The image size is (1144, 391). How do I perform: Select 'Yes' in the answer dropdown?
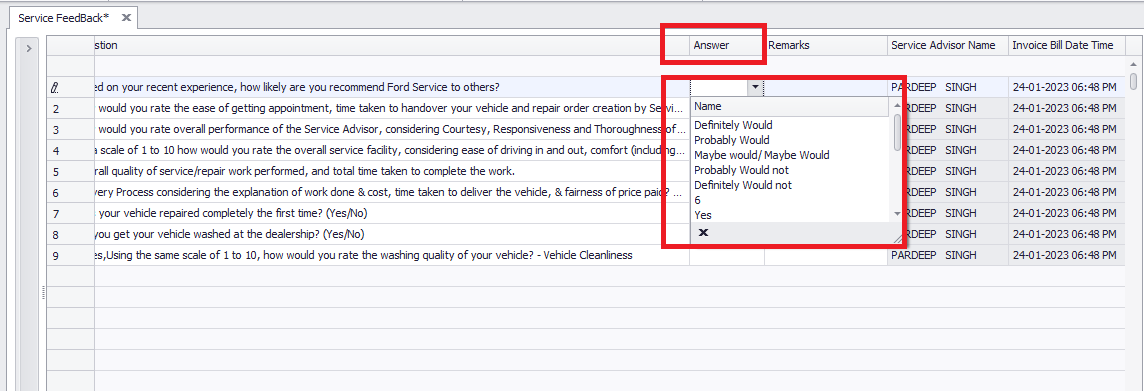(x=703, y=215)
